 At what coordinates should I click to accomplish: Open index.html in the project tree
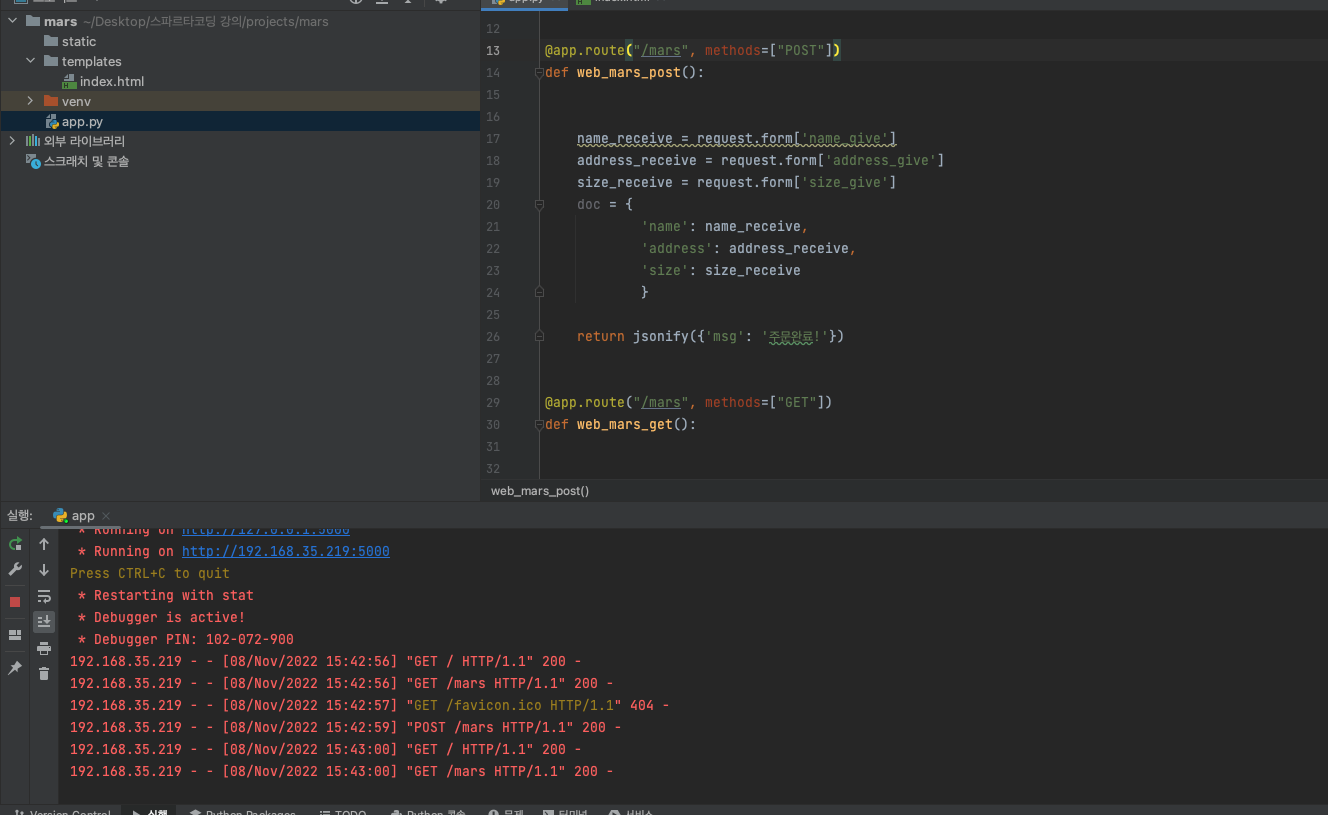pyautogui.click(x=112, y=81)
